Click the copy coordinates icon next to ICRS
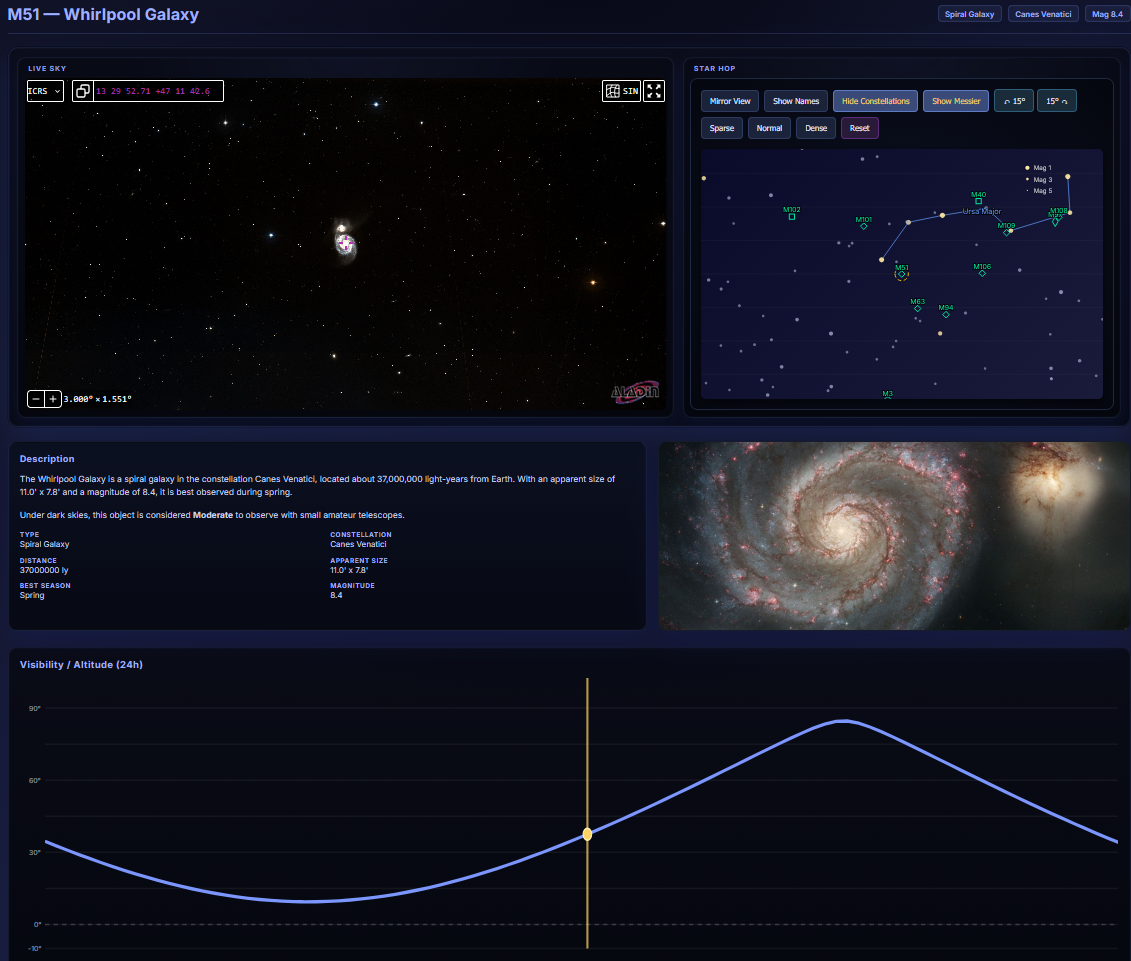 click(83, 91)
